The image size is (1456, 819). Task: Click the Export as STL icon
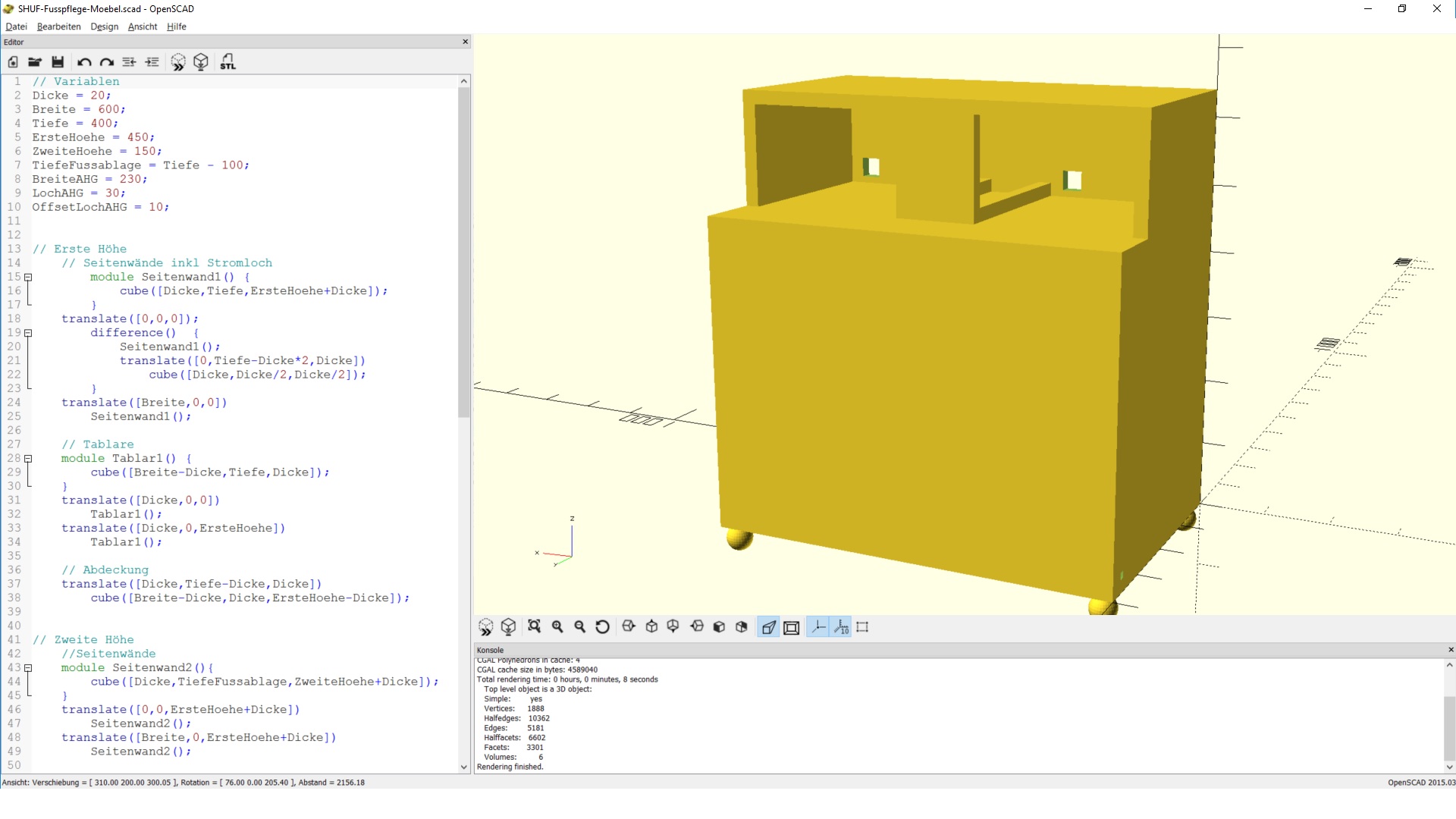pyautogui.click(x=227, y=62)
